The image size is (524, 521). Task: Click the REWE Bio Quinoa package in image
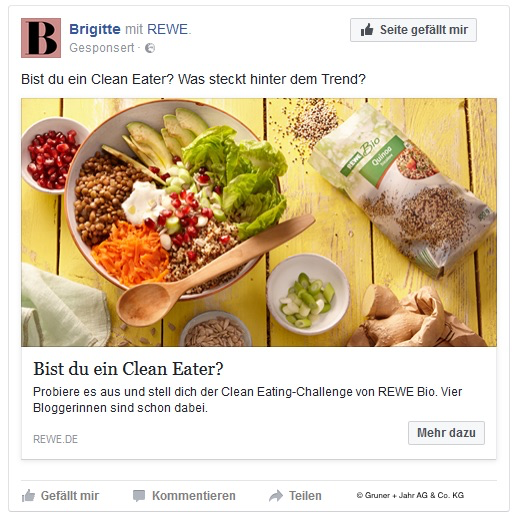[x=404, y=190]
